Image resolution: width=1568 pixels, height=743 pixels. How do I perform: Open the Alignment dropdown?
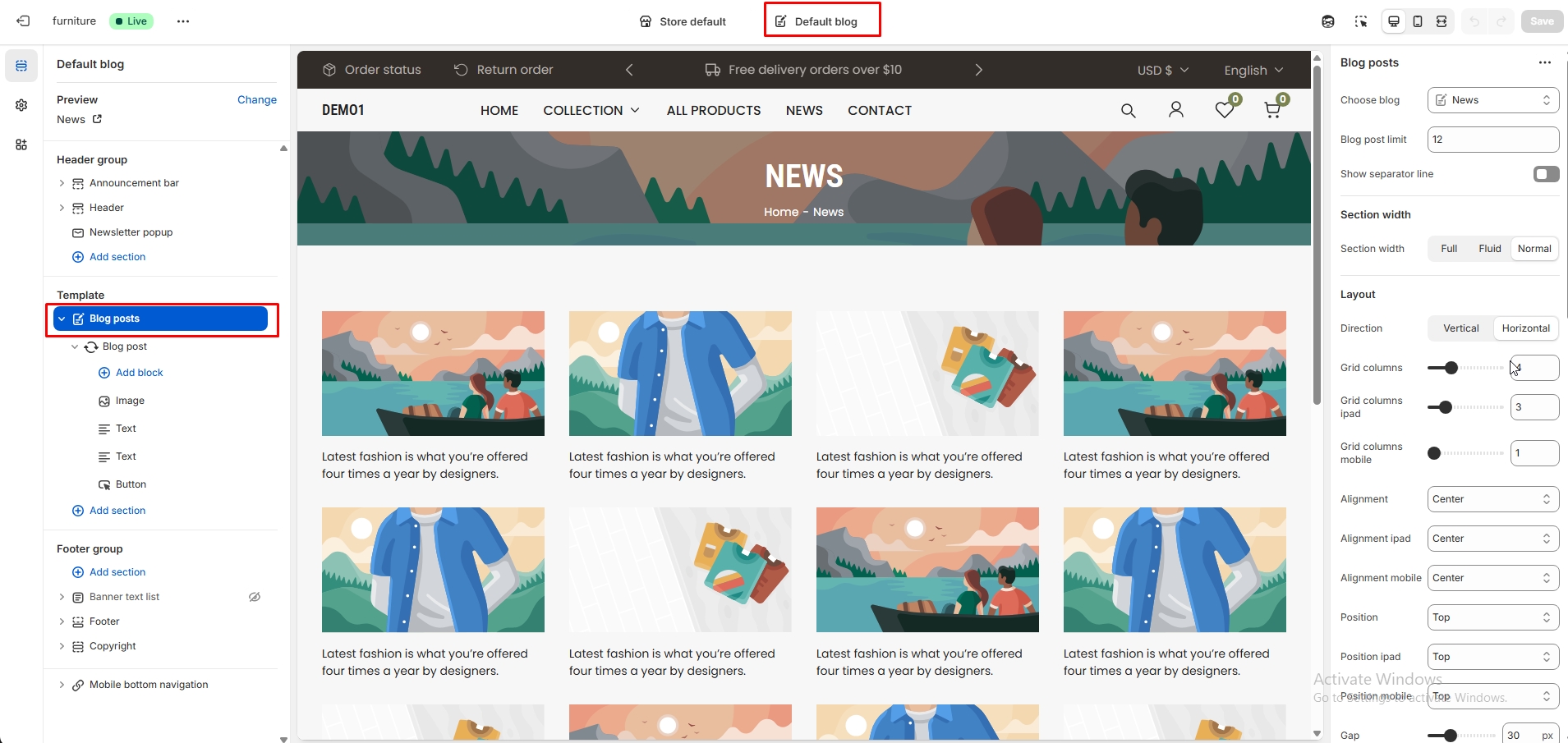tap(1492, 499)
